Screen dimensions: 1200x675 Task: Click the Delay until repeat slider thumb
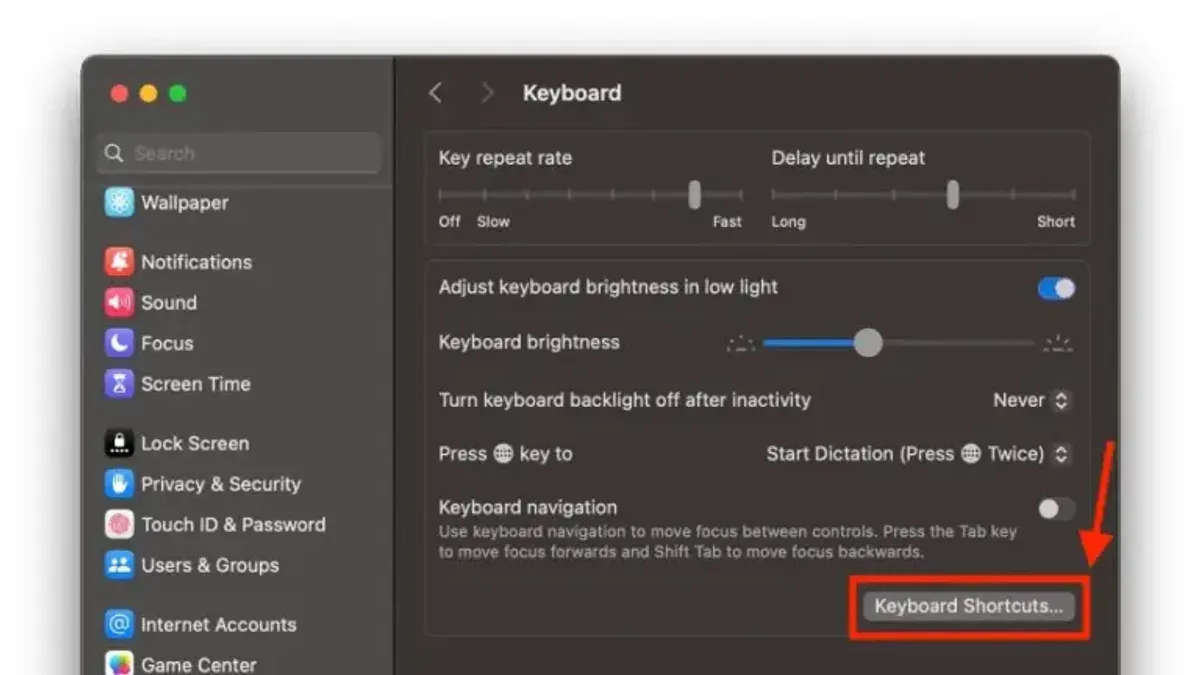pos(953,195)
